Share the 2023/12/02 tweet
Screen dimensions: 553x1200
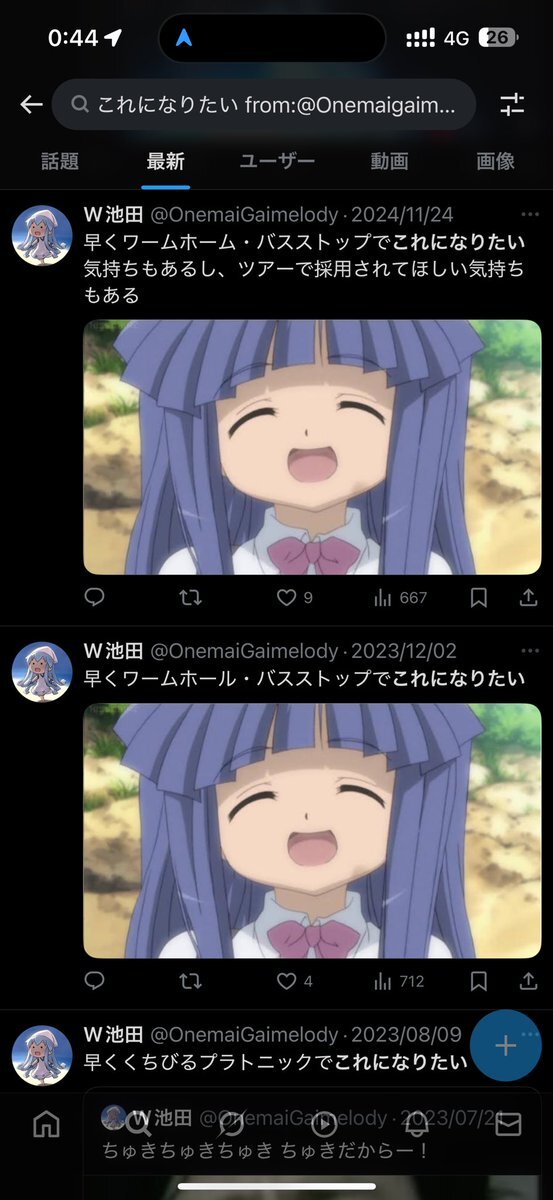pos(528,981)
